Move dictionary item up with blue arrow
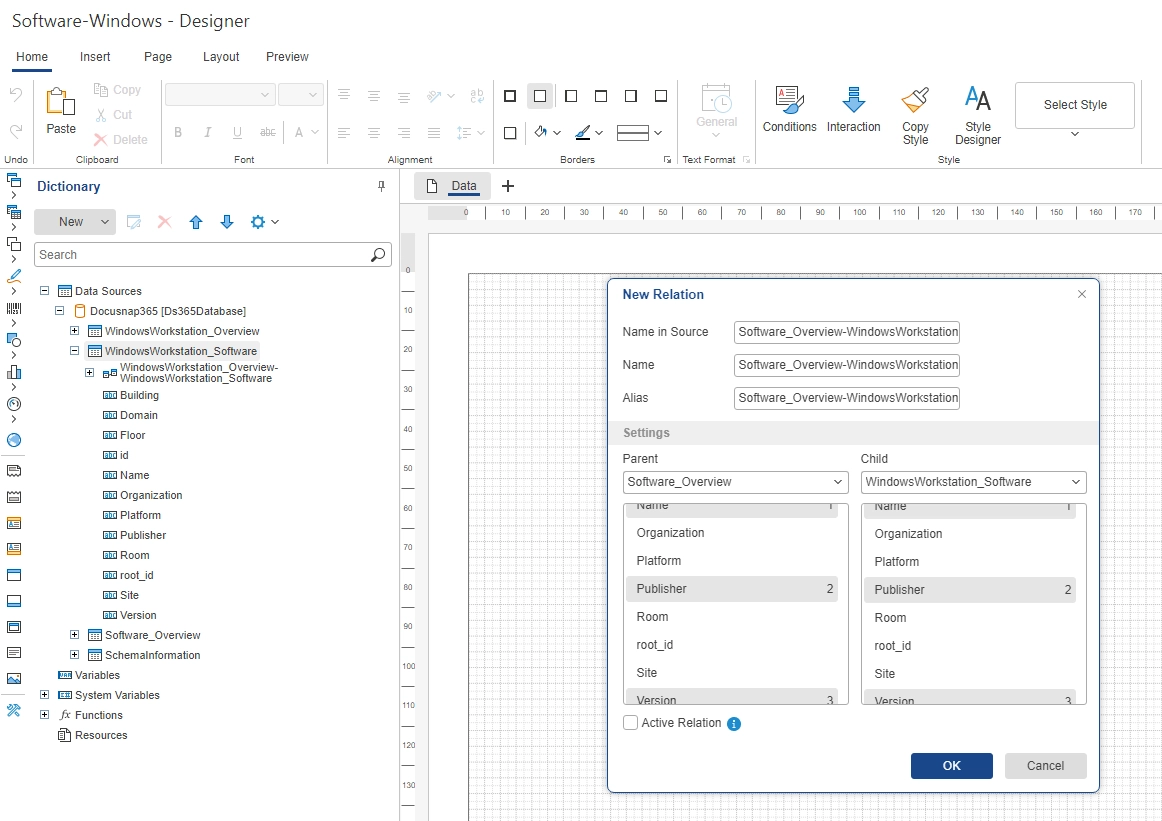The height and width of the screenshot is (821, 1162). (196, 222)
